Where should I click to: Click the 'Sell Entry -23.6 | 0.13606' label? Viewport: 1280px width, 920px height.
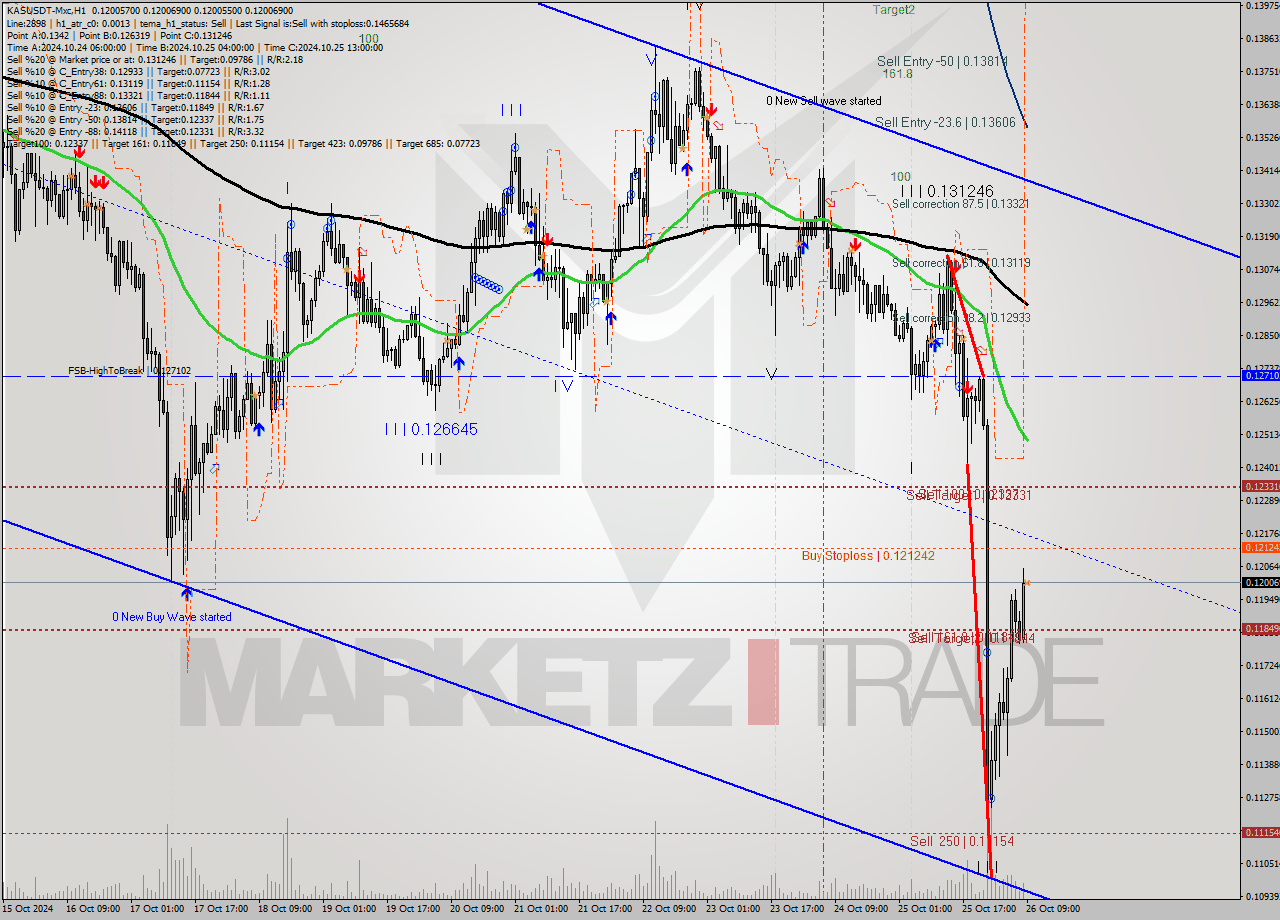click(945, 122)
